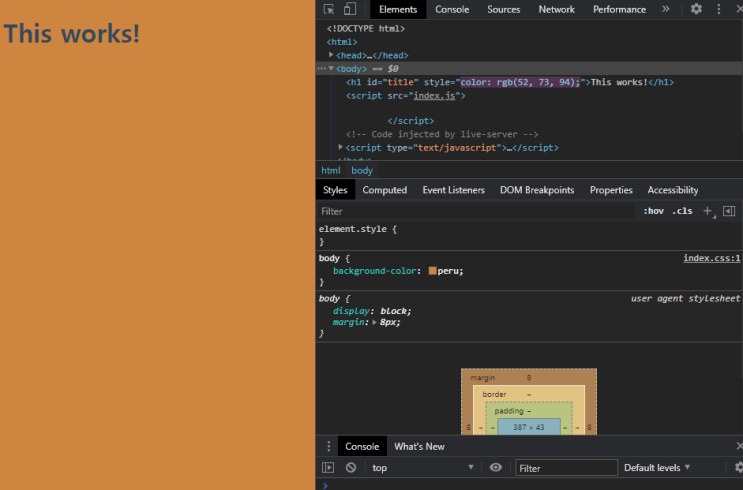Clear the console icon
743x490 pixels.
[351, 468]
